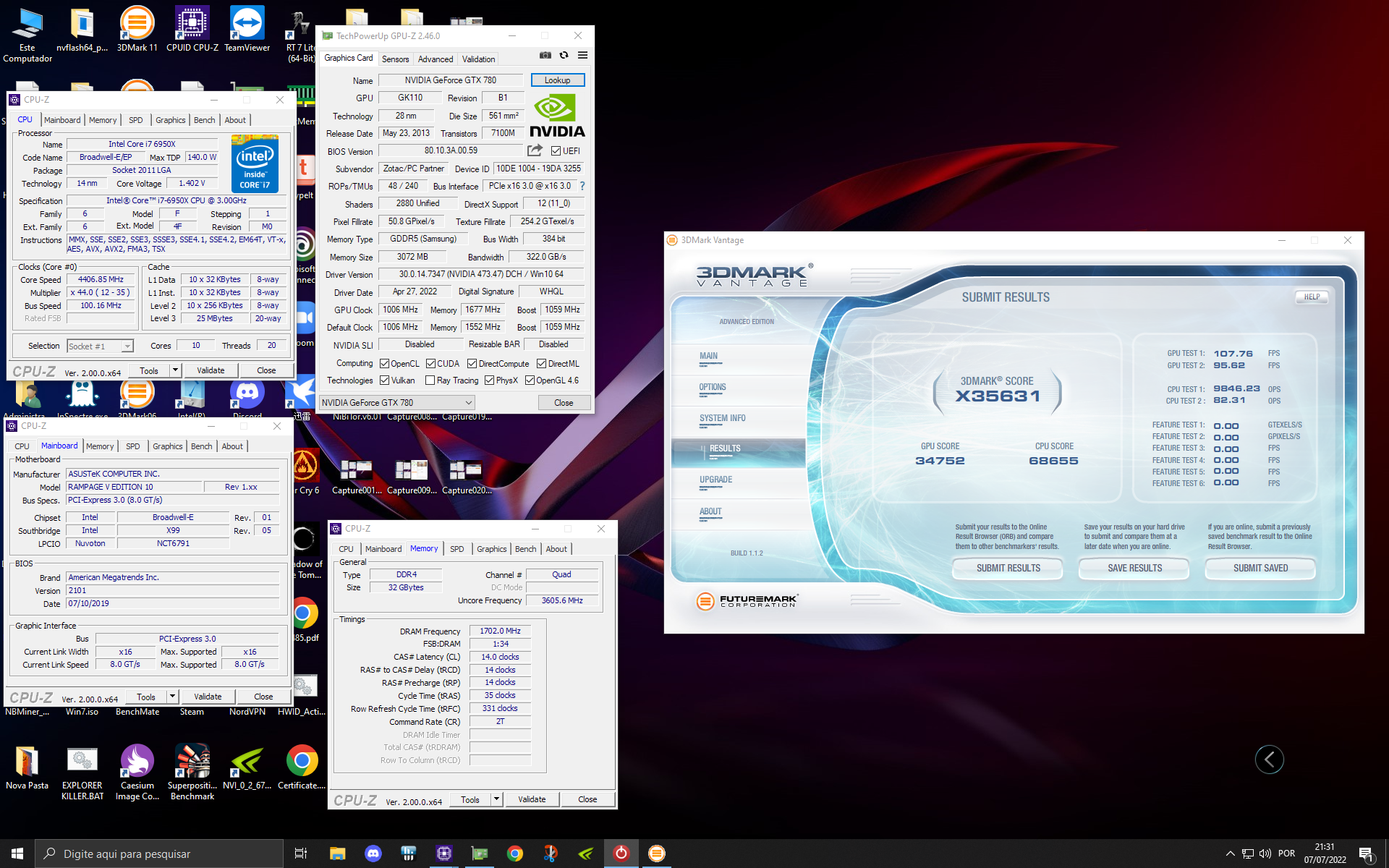Open the GPU selection dropdown in GPU-Z
The image size is (1389, 868).
(x=396, y=403)
